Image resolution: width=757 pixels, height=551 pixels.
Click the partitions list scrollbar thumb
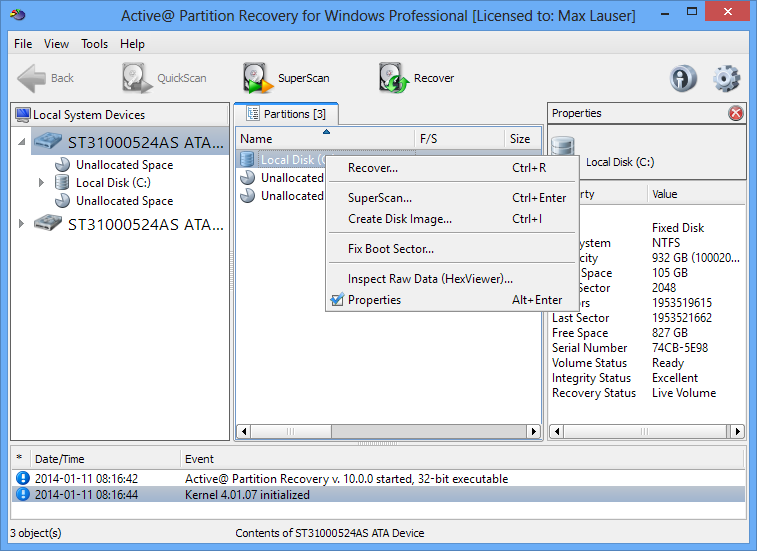pyautogui.click(x=291, y=431)
